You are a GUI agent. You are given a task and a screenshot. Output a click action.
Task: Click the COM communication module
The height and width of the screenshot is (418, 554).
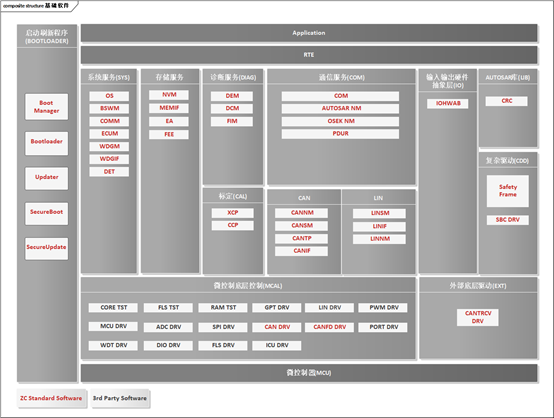pyautogui.click(x=341, y=96)
